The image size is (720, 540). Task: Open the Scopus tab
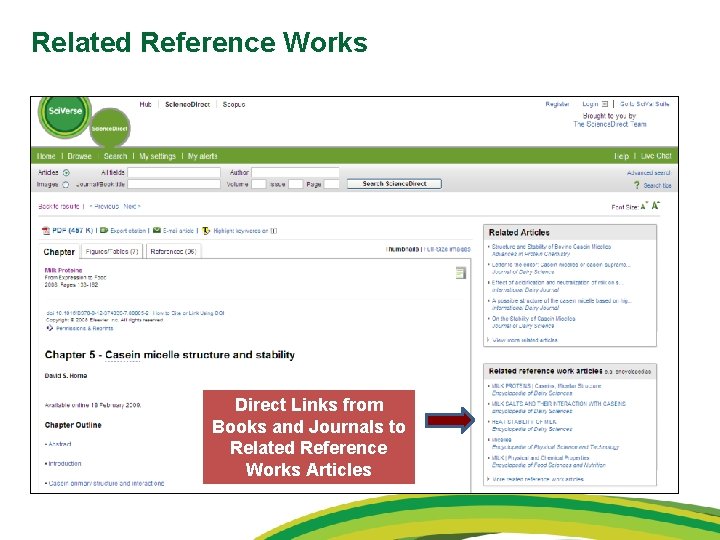234,104
